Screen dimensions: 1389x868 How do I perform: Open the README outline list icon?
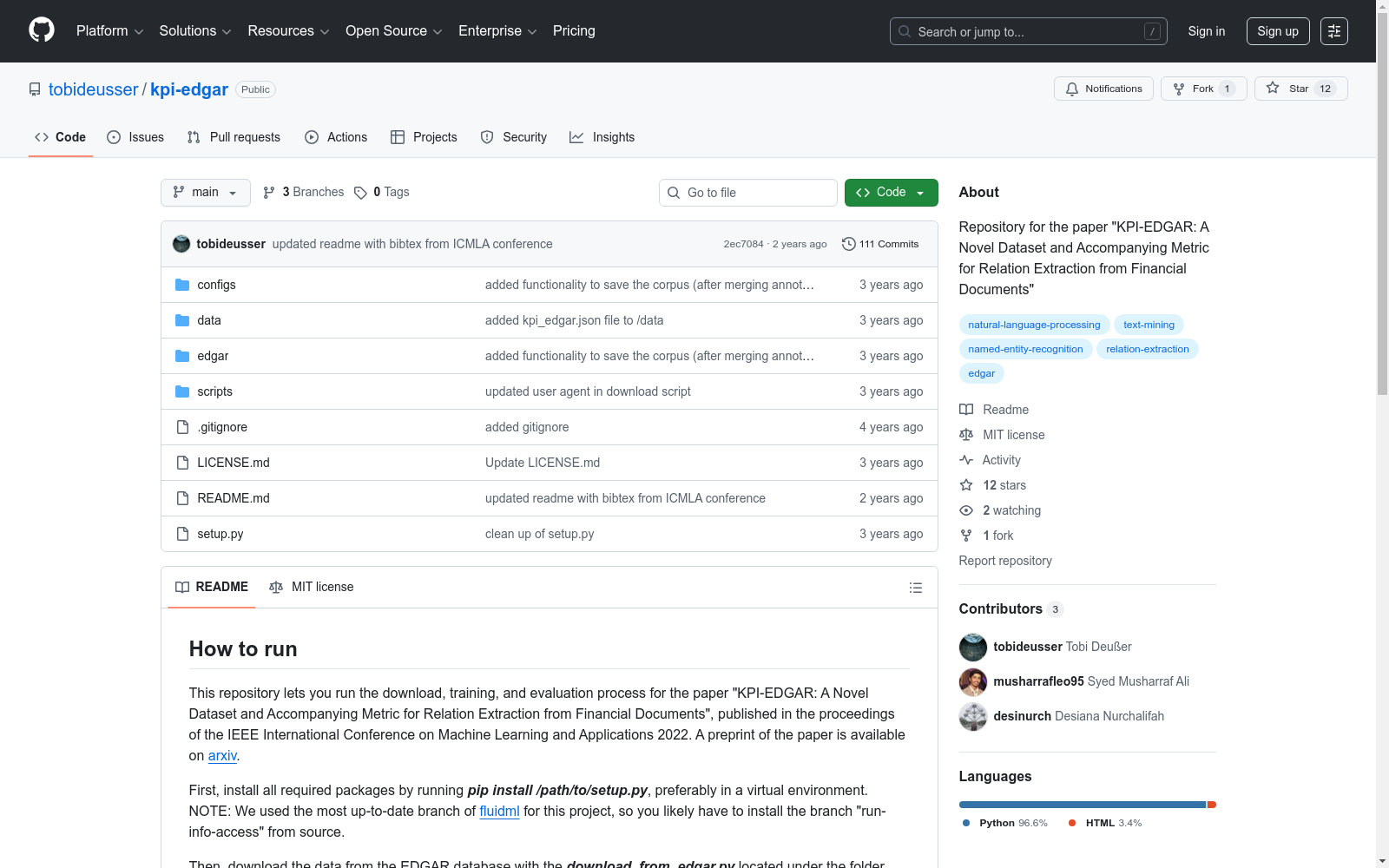(915, 588)
